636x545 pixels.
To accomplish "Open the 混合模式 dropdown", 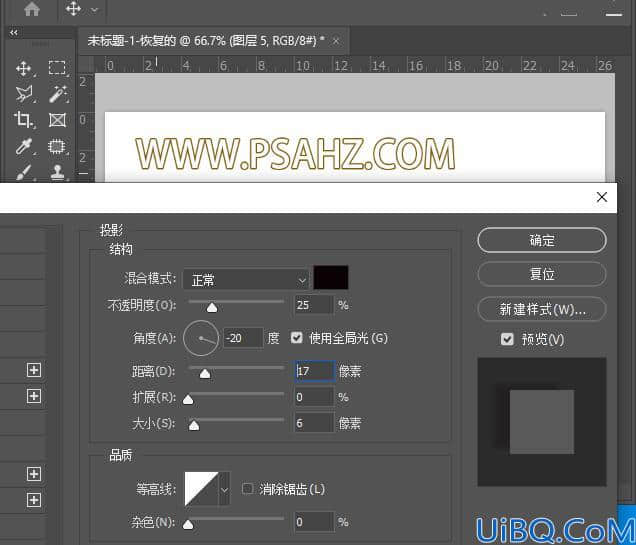I will pyautogui.click(x=246, y=279).
